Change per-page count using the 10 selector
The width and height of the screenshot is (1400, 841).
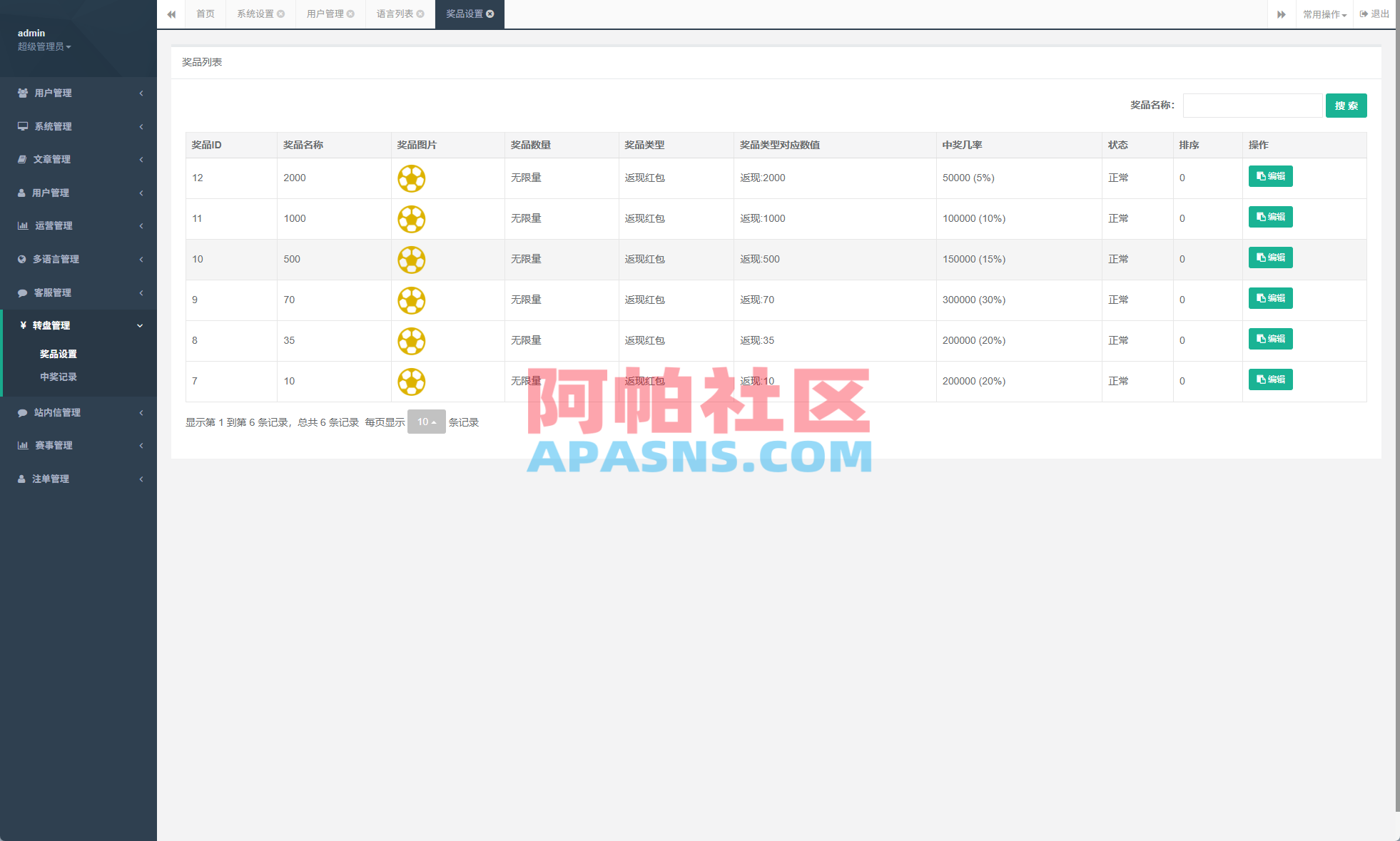click(426, 422)
